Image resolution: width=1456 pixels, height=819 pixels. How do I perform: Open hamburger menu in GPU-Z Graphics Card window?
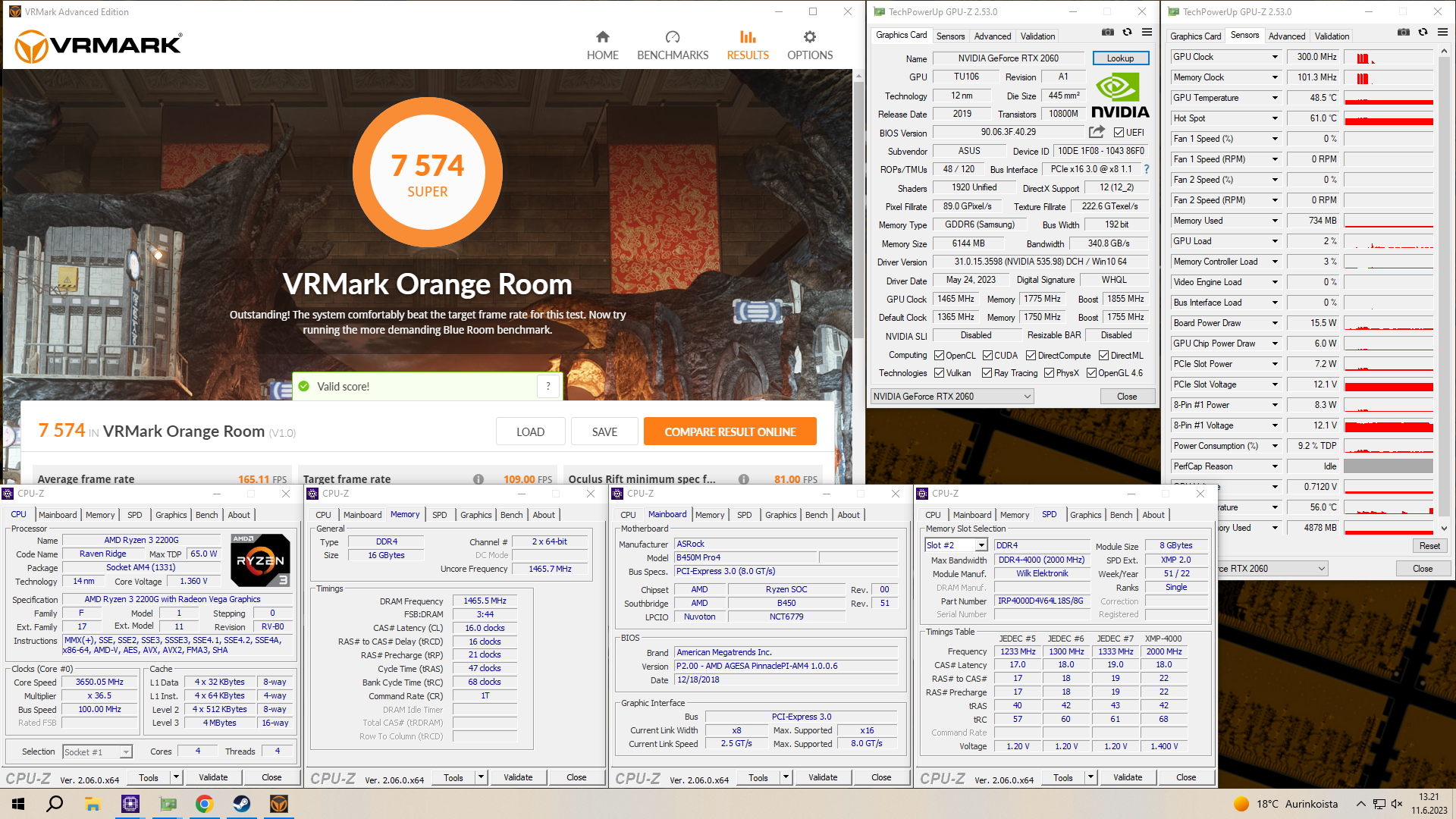[1147, 32]
